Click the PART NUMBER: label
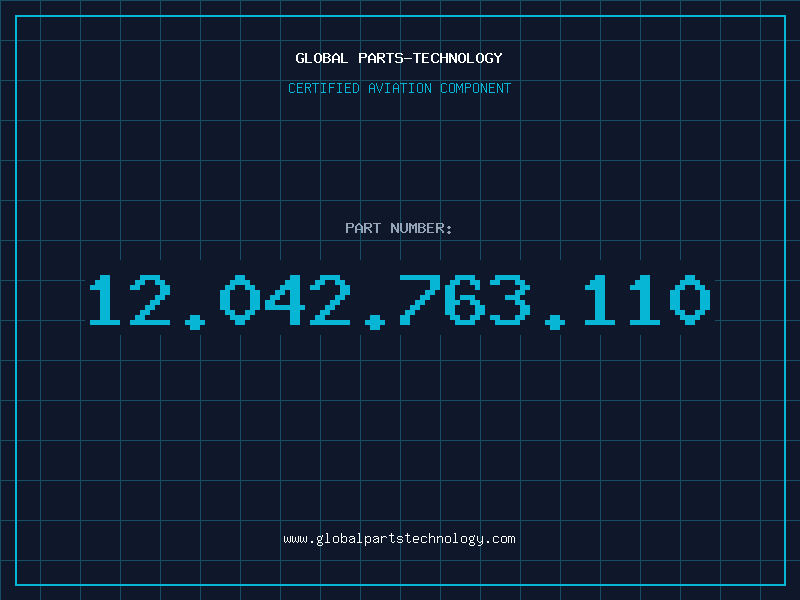The width and height of the screenshot is (800, 600). click(x=399, y=228)
